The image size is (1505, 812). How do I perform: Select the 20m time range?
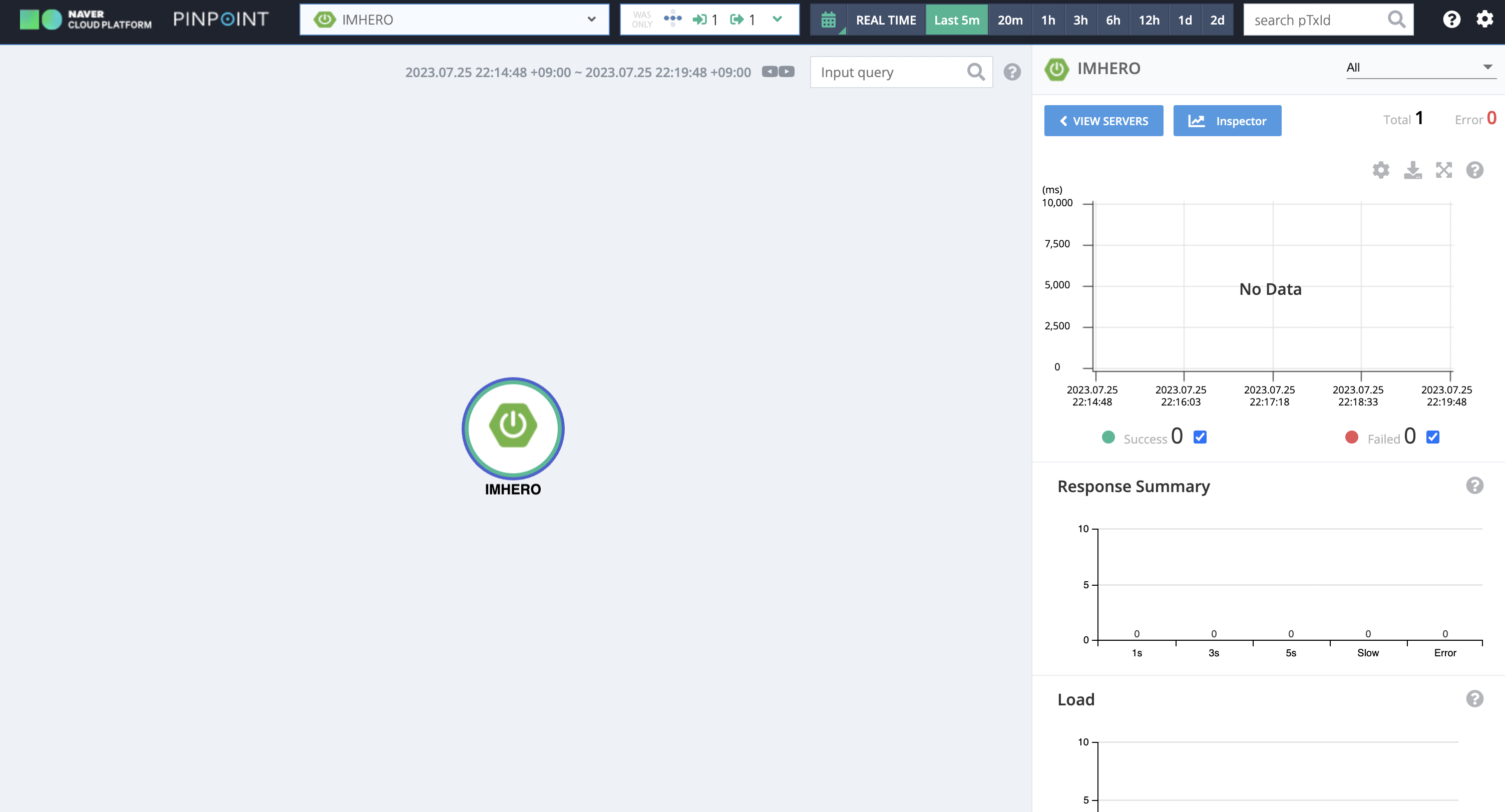pos(1009,20)
